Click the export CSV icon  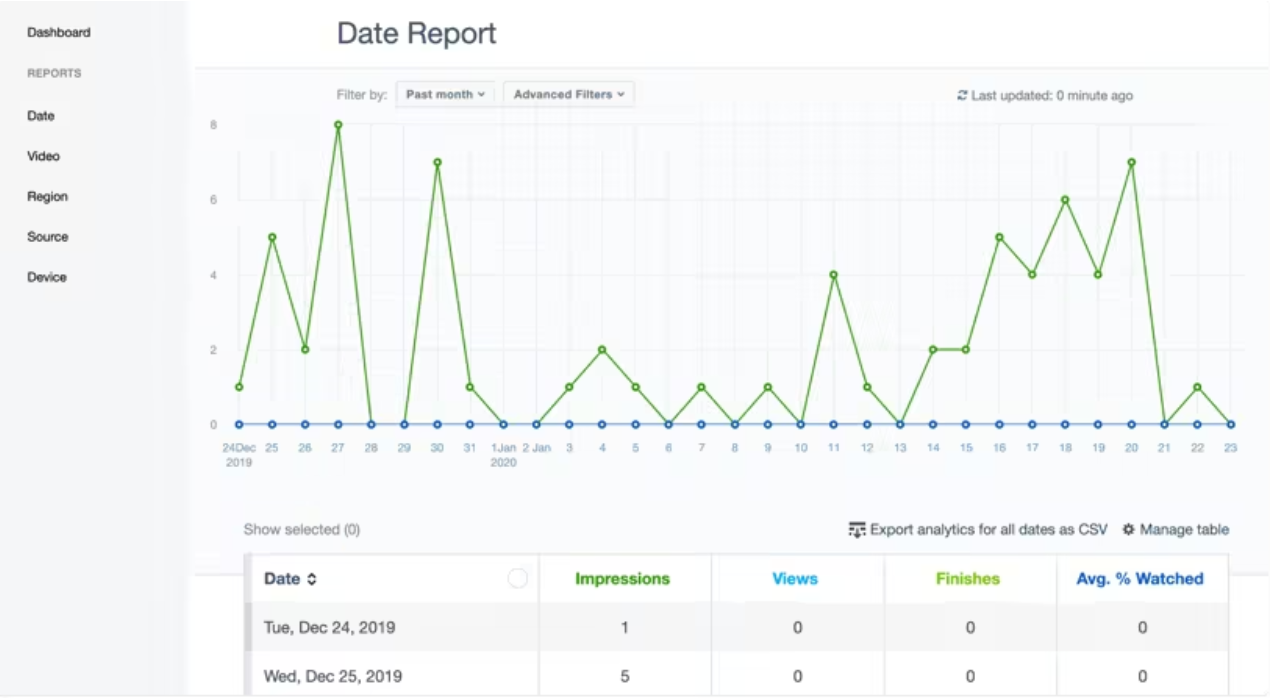tap(856, 530)
